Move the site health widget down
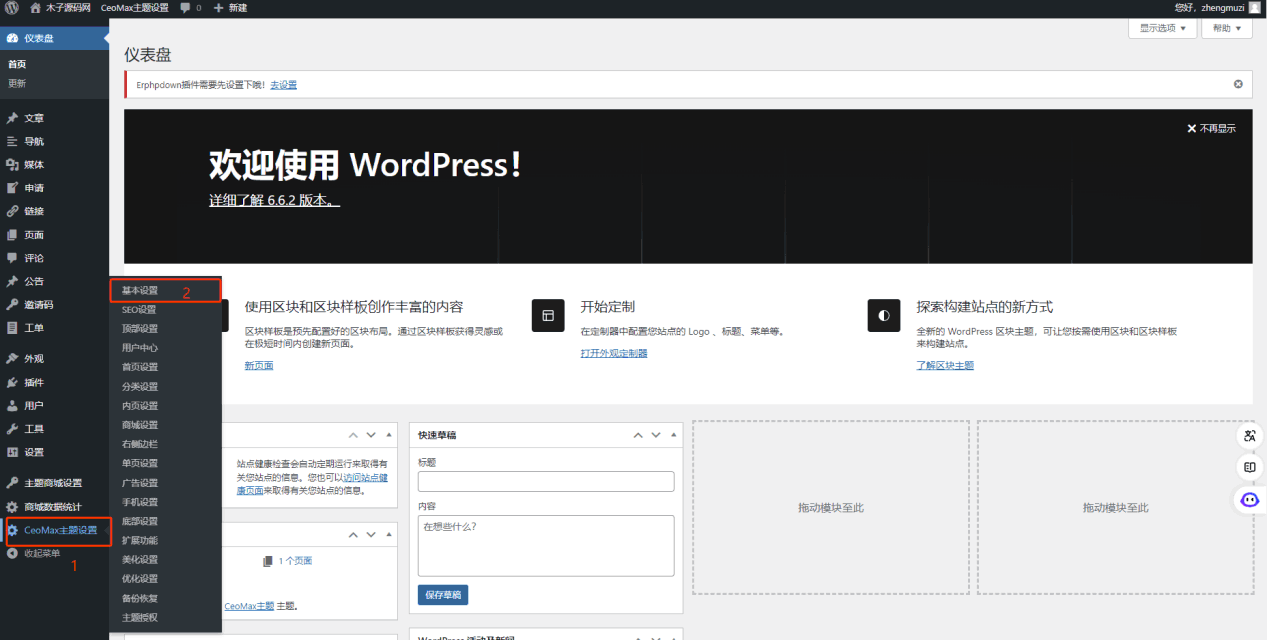This screenshot has width=1267, height=640. [x=371, y=435]
